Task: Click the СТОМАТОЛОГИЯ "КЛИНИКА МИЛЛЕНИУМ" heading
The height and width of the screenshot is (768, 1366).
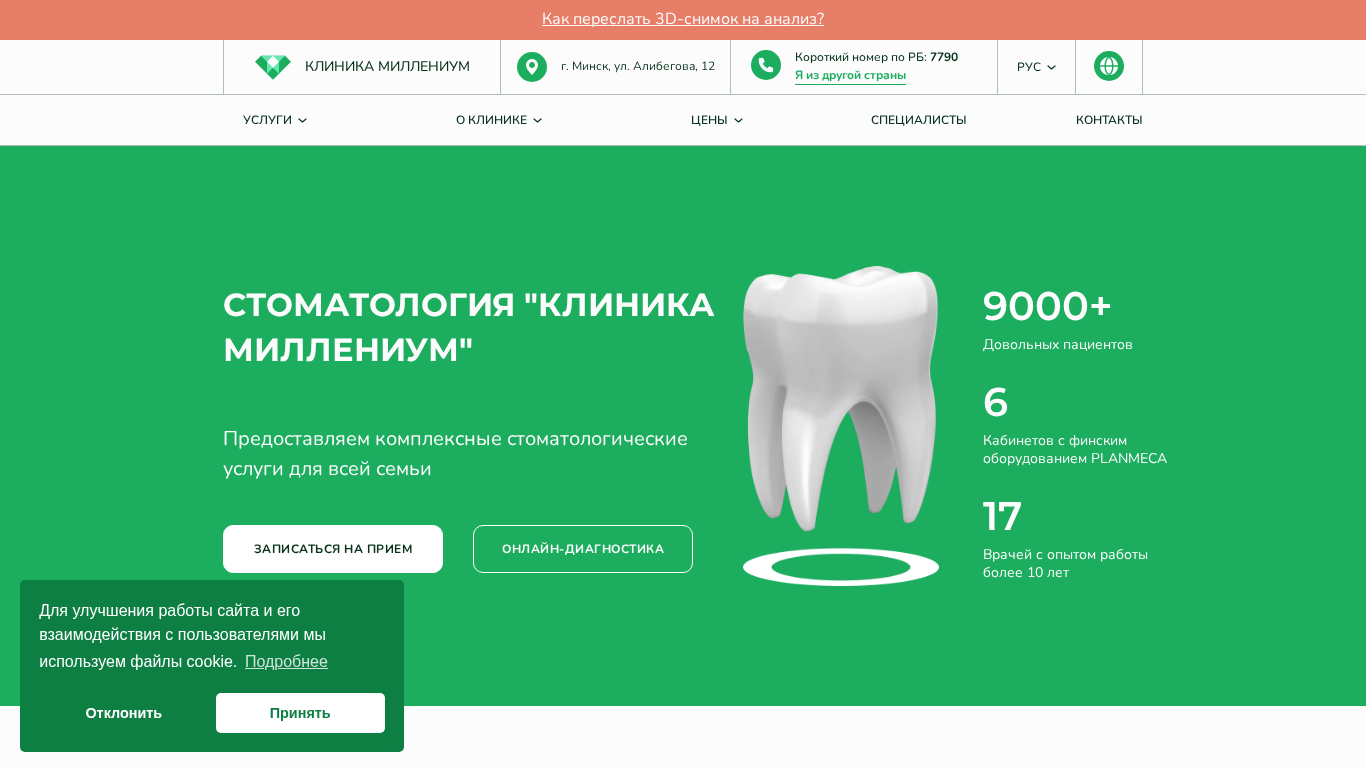Action: point(469,327)
